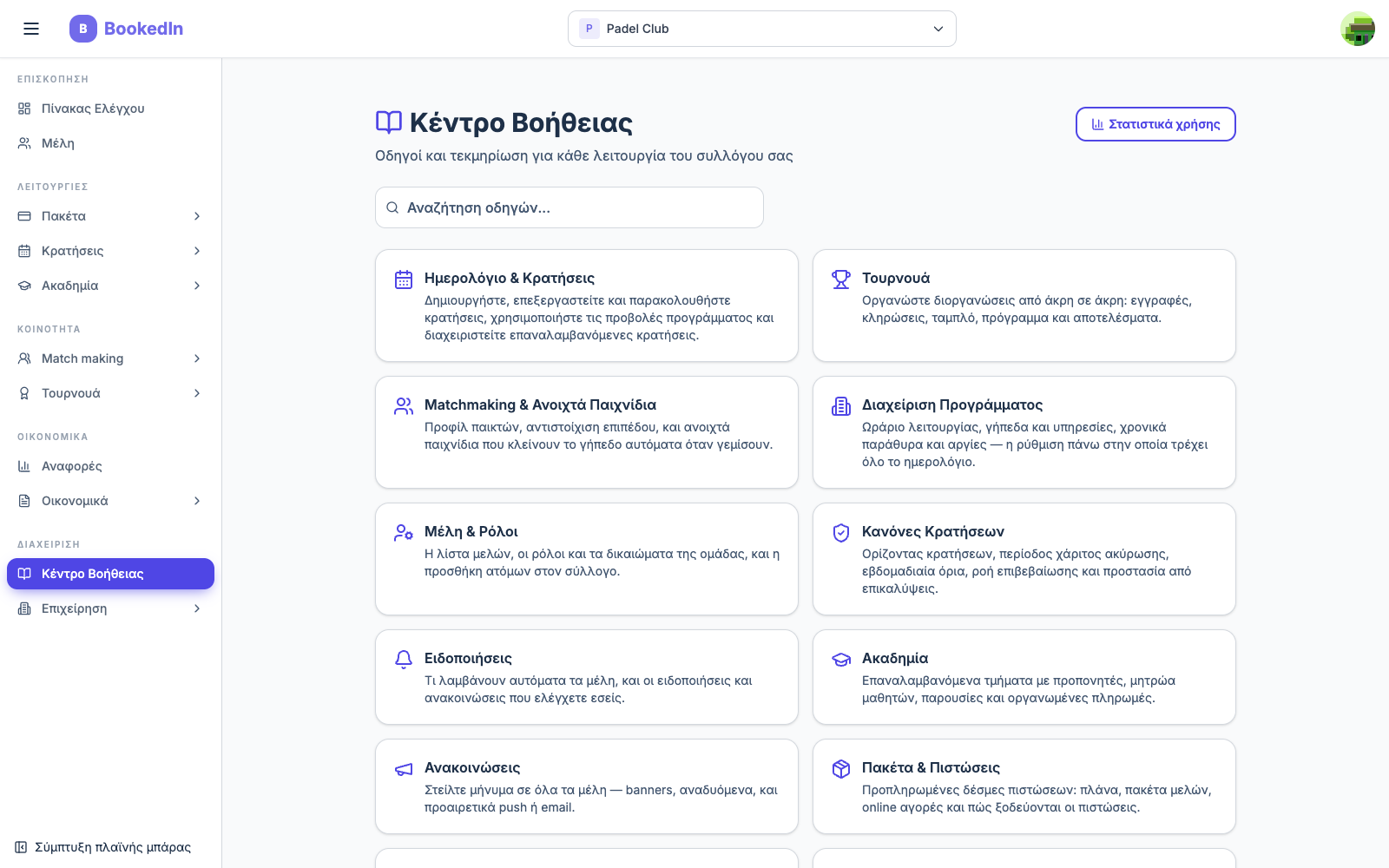Click the sidebar collapse icon at bottom
Viewport: 1389px width, 868px height.
click(21, 847)
